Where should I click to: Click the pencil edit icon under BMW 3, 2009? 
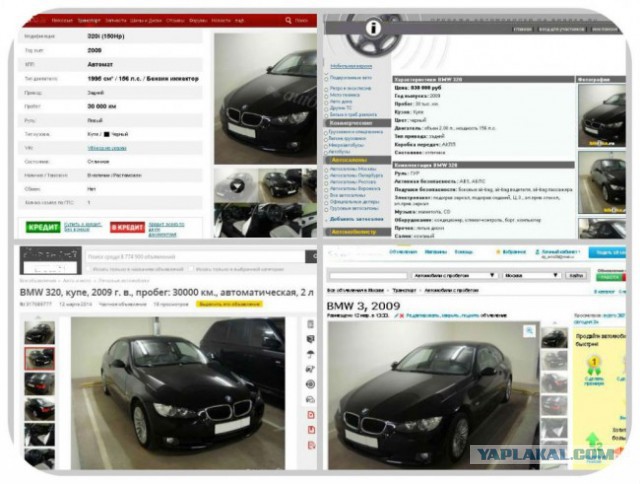point(397,315)
